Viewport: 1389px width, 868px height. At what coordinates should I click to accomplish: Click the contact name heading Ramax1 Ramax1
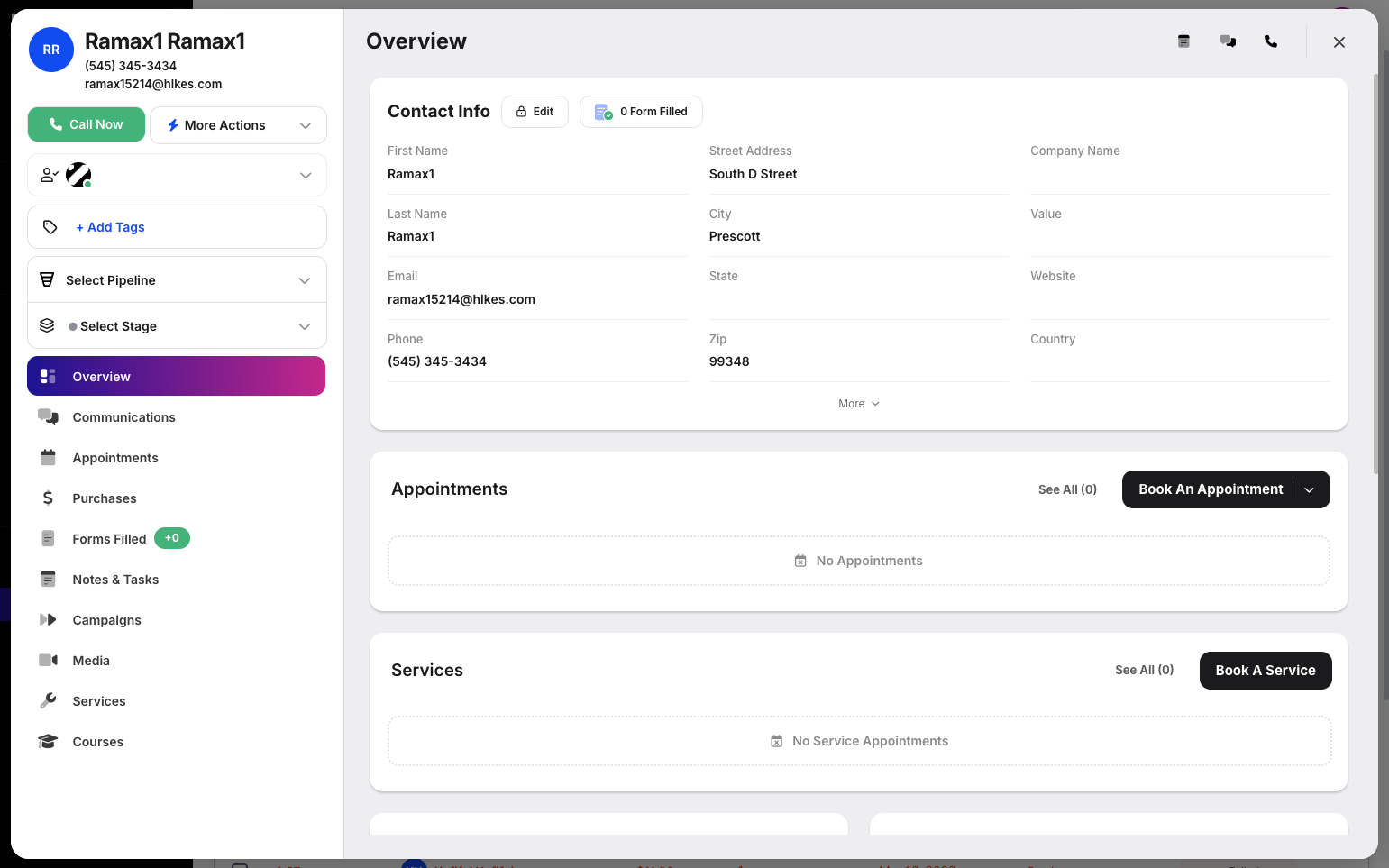165,41
